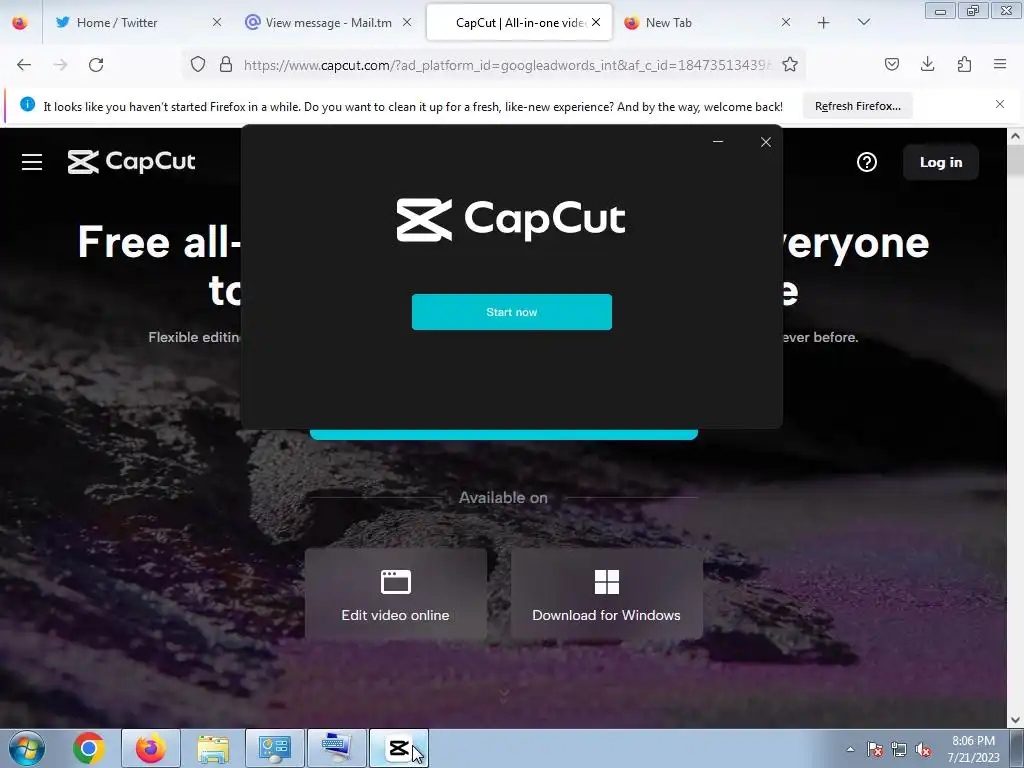Open the Firefox downloads panel
This screenshot has width=1024, height=768.
[927, 64]
